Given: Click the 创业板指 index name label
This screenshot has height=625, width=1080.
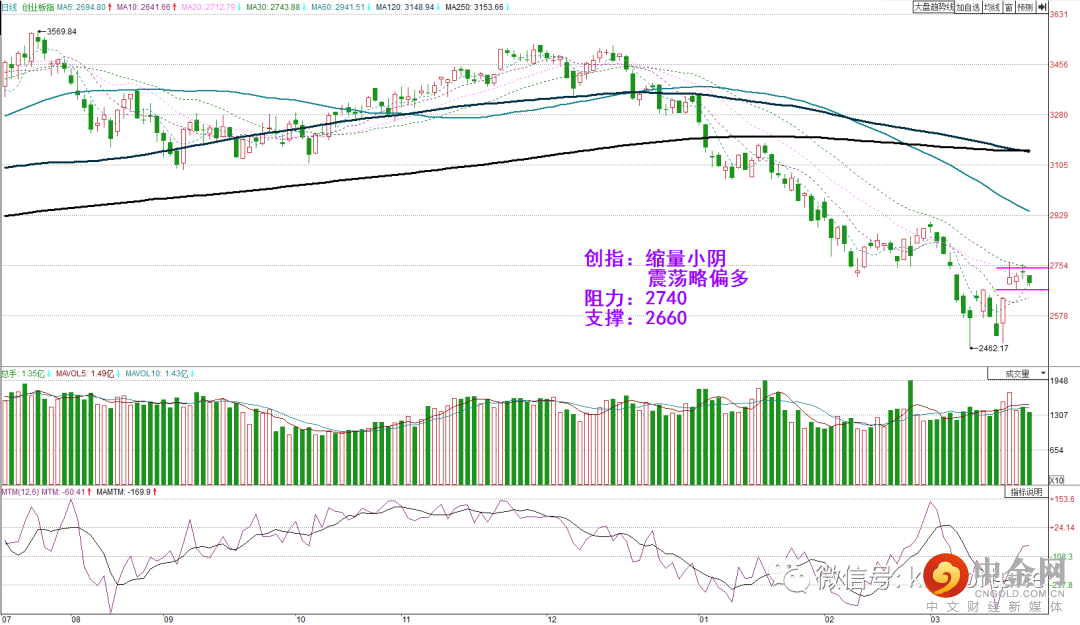Looking at the screenshot, I should [x=37, y=7].
